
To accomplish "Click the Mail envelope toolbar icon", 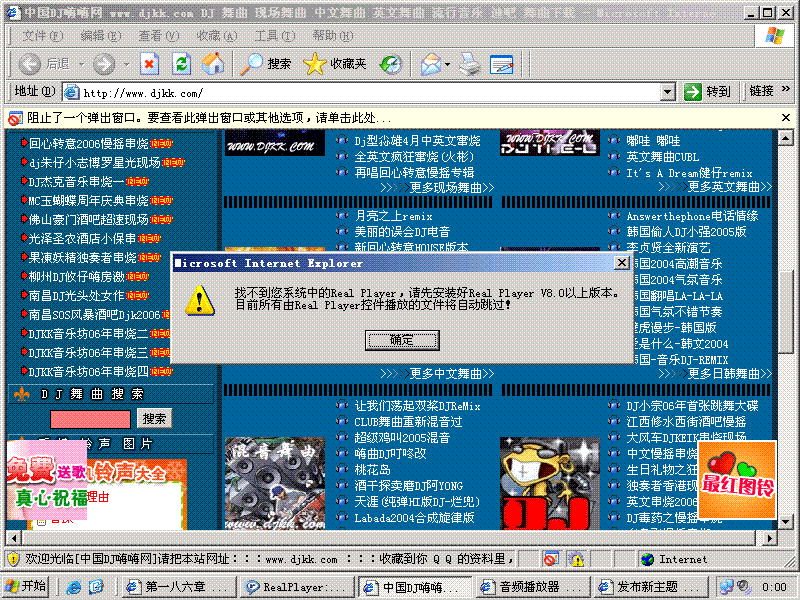I will tap(431, 64).
